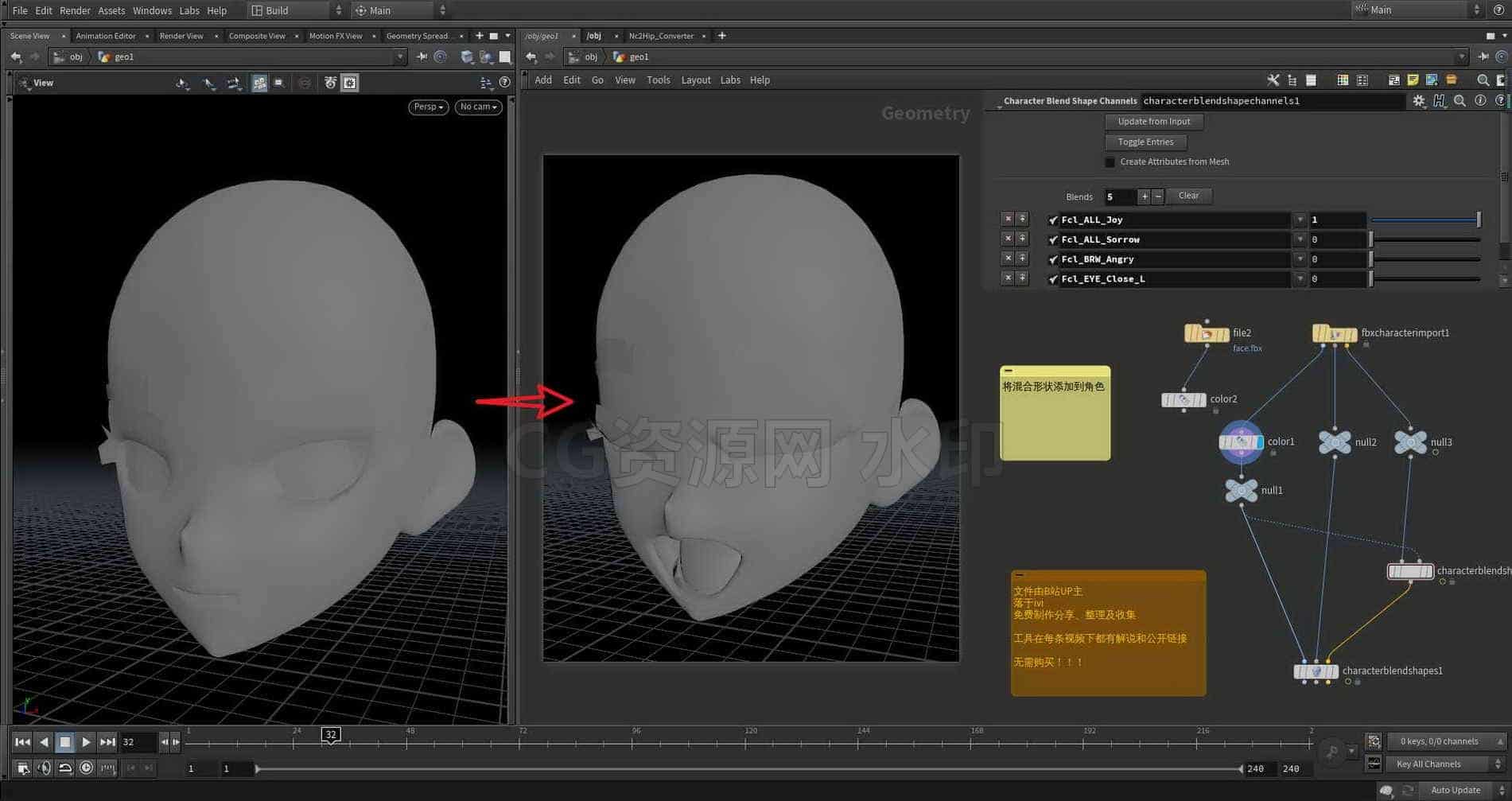This screenshot has height=801, width=1512.
Task: Stop playback
Action: 65,742
